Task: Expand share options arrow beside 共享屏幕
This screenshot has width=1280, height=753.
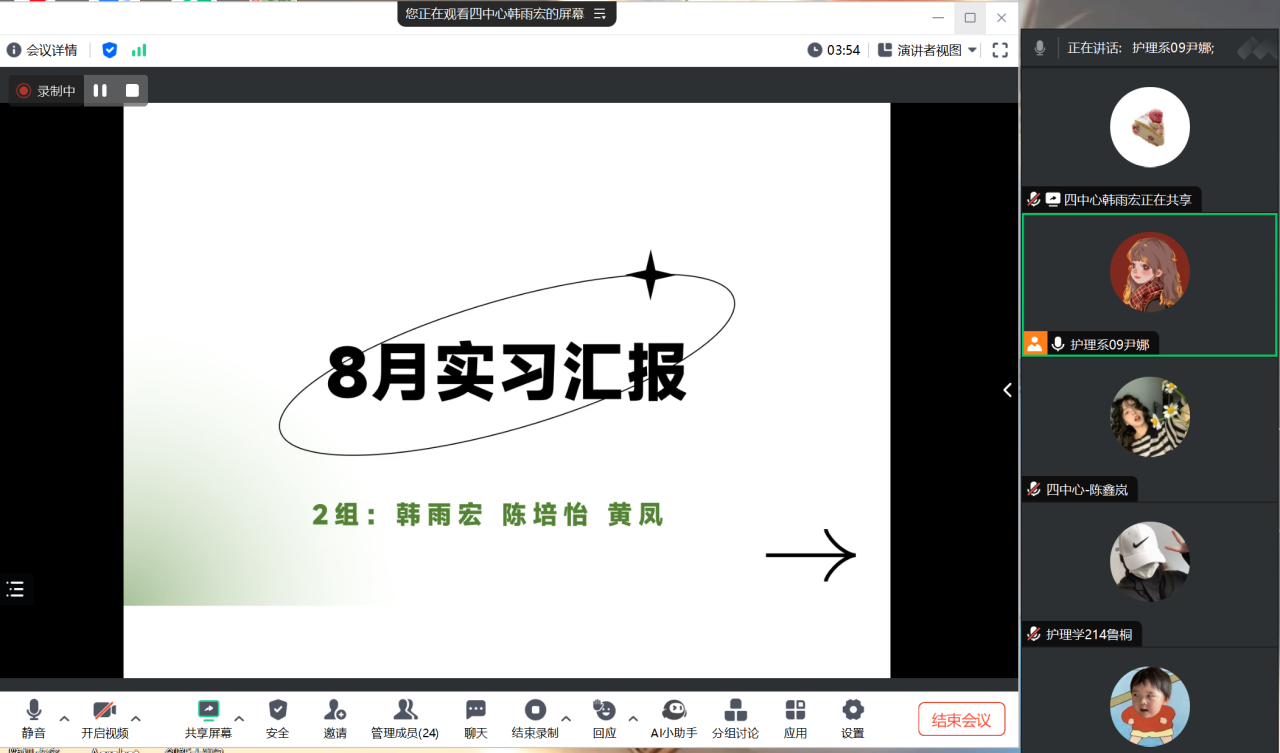Action: [239, 718]
